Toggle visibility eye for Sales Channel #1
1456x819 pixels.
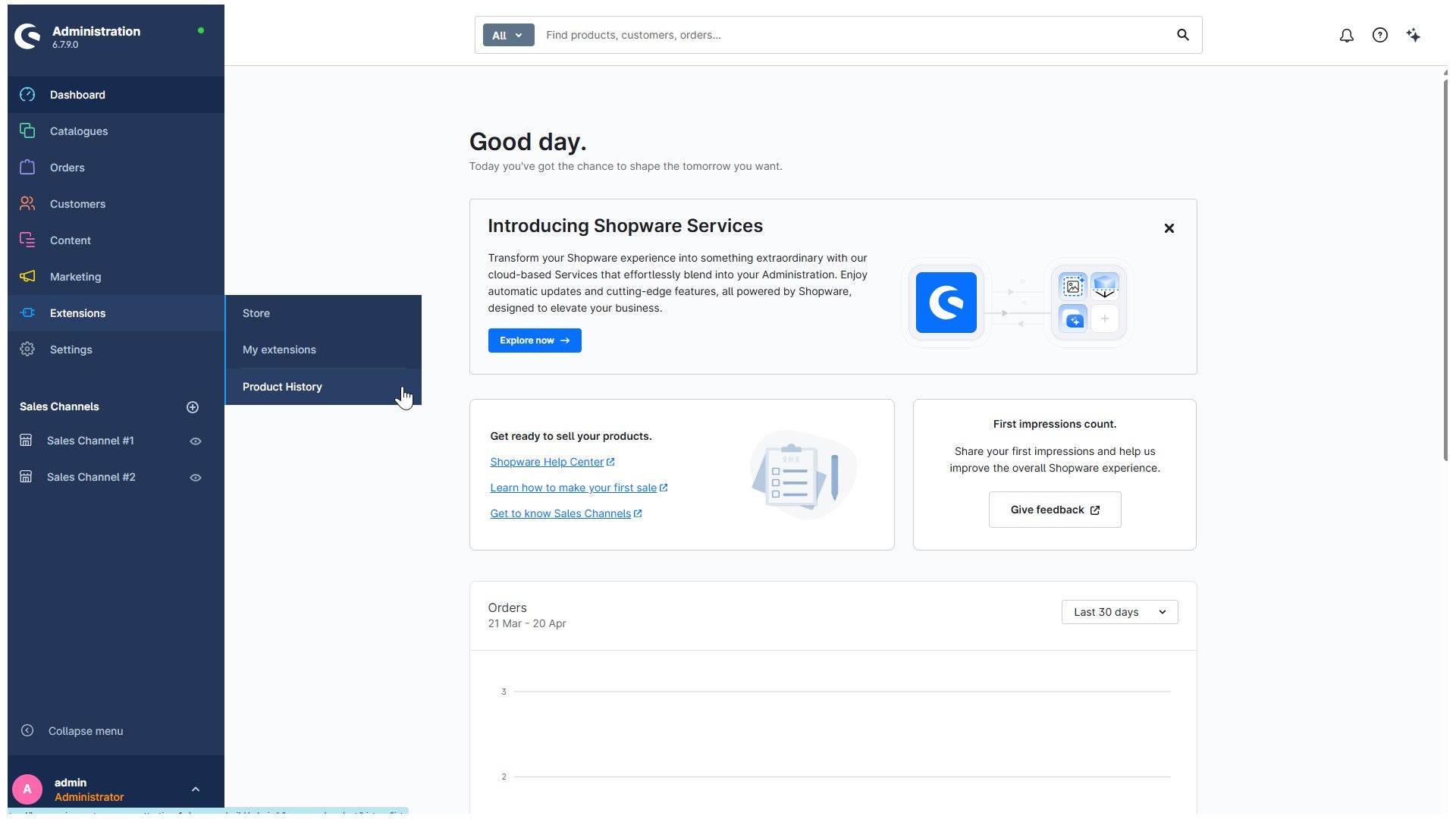(196, 441)
